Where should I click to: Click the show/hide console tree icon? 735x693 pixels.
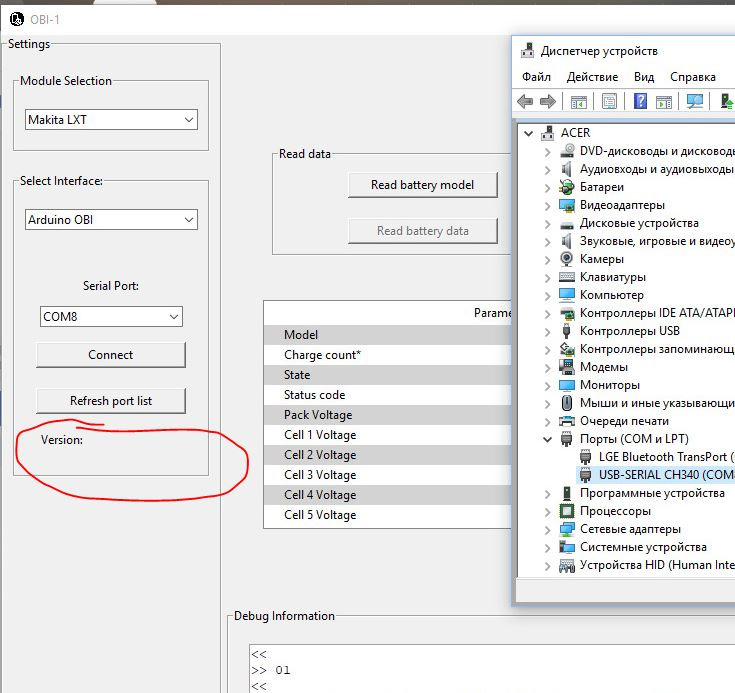[578, 102]
